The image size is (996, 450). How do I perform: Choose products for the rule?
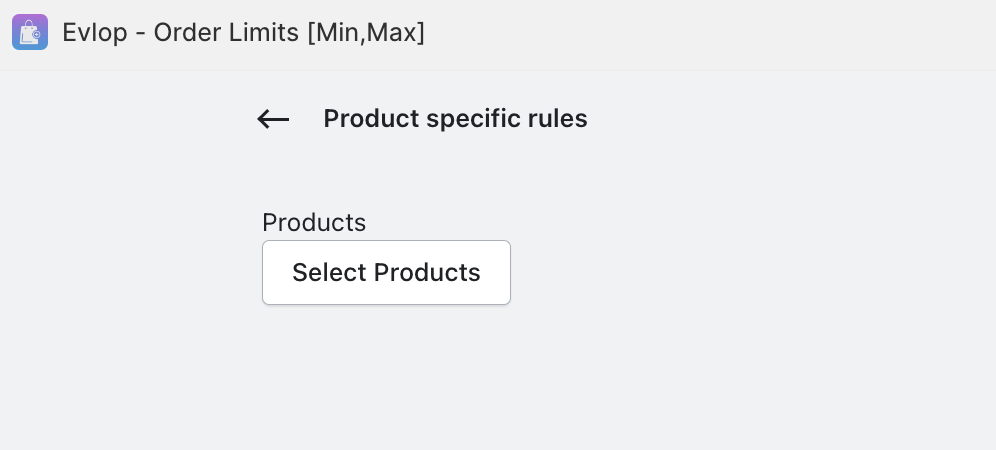(x=386, y=272)
